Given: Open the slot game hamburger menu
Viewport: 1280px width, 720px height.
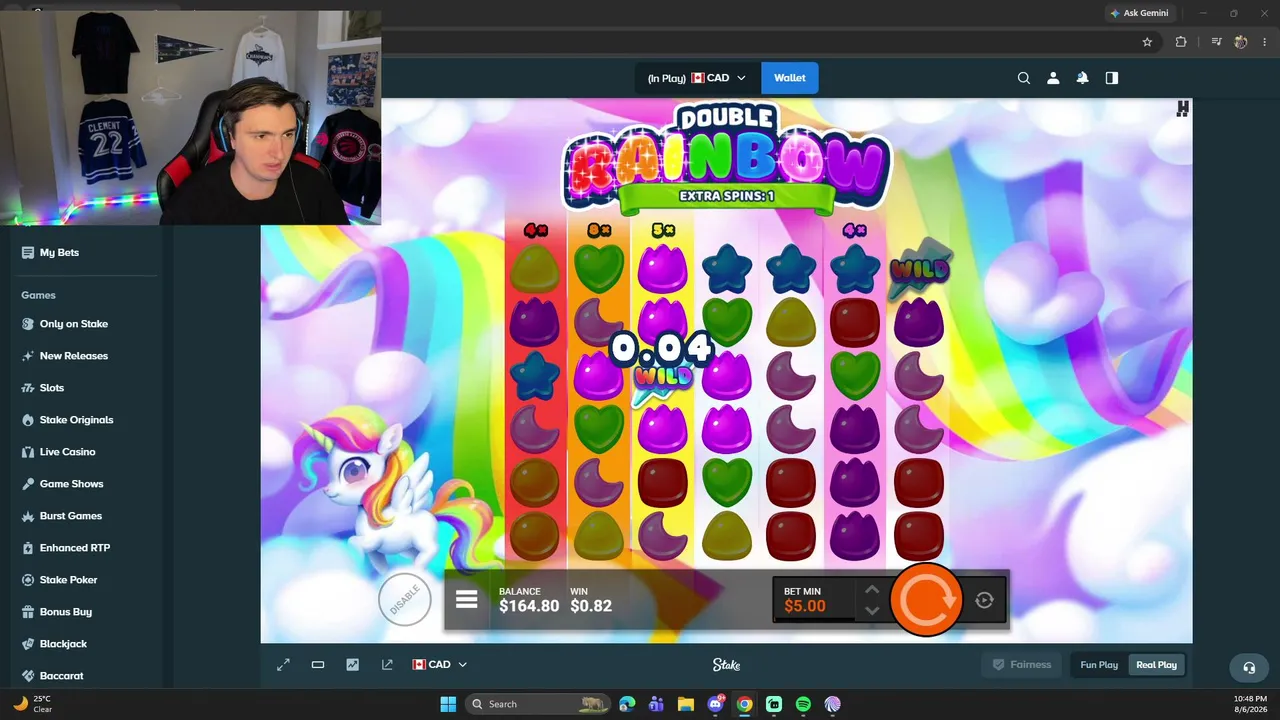Looking at the screenshot, I should tap(467, 600).
